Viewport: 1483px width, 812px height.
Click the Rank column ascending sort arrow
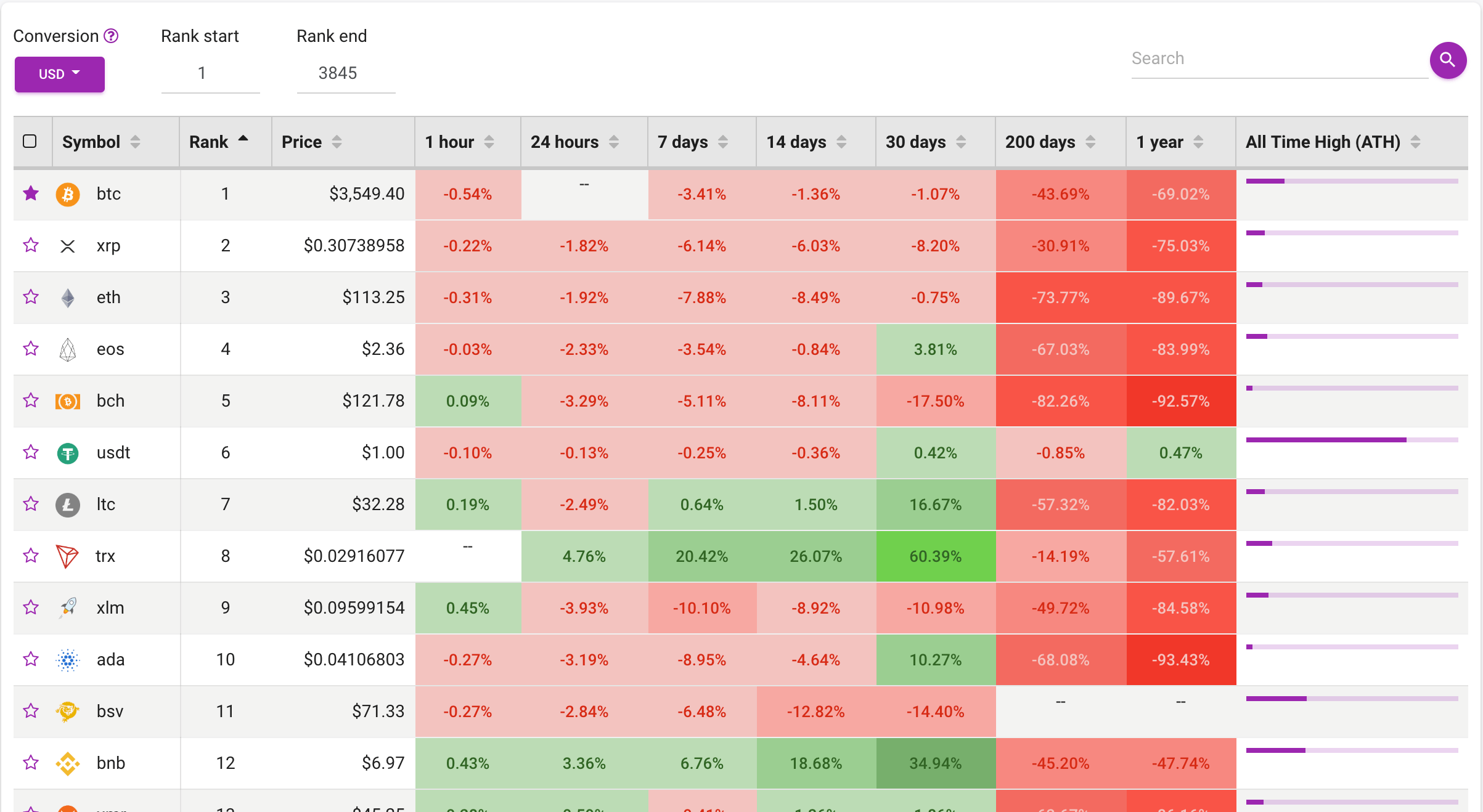point(243,139)
